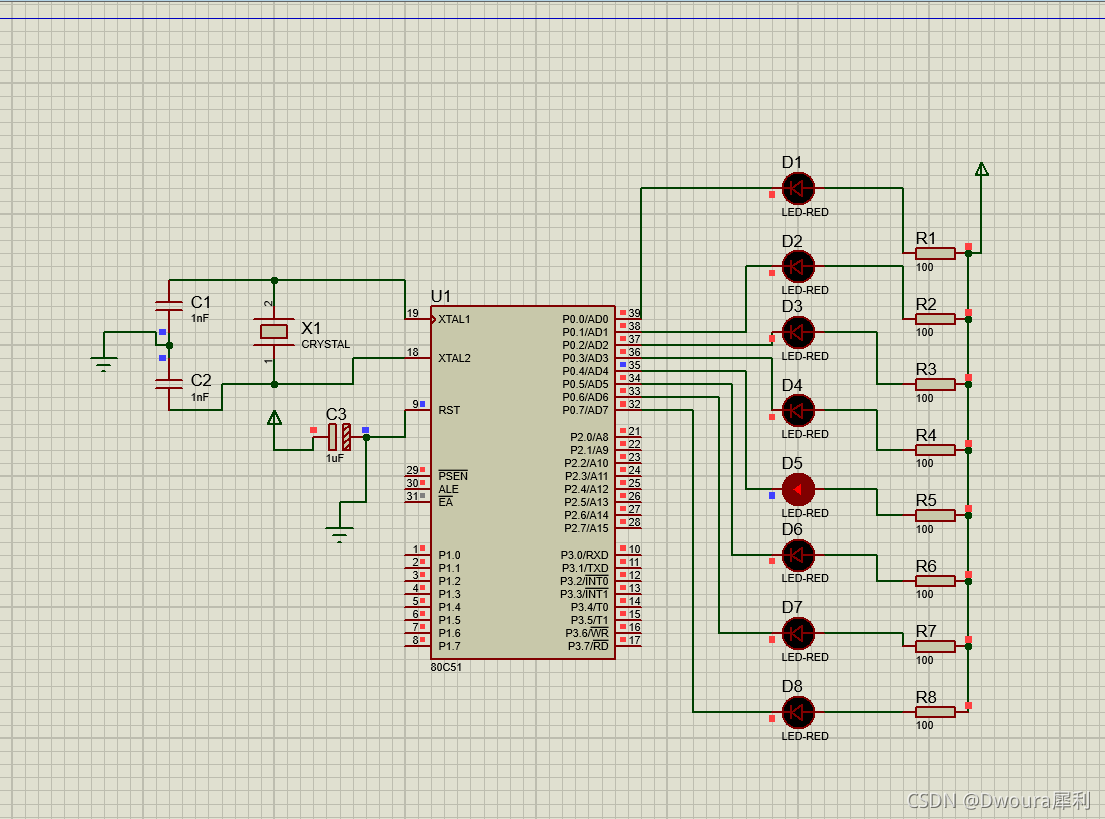
Task: Click the XTAL2 pin label
Action: pyautogui.click(x=454, y=358)
